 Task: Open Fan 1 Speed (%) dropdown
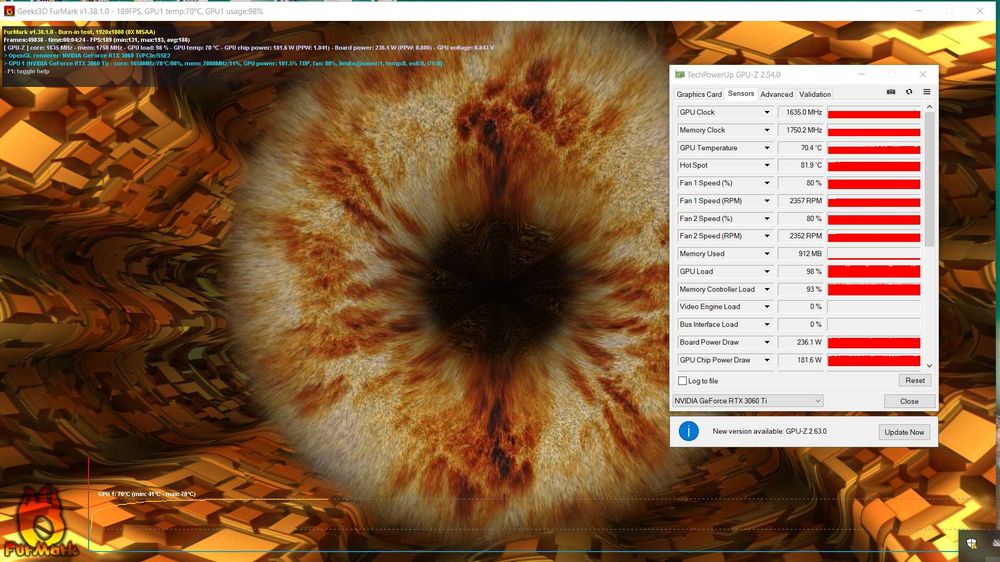pyautogui.click(x=767, y=183)
